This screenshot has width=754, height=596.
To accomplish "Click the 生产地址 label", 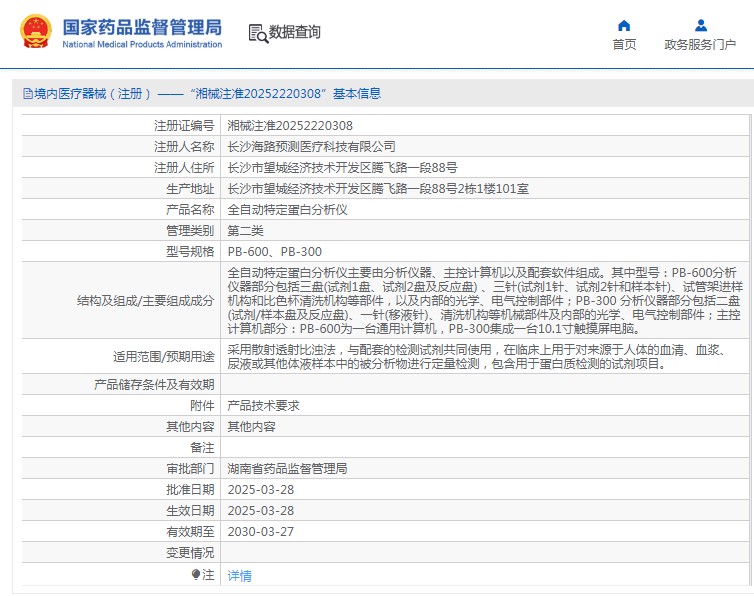I will [x=190, y=189].
